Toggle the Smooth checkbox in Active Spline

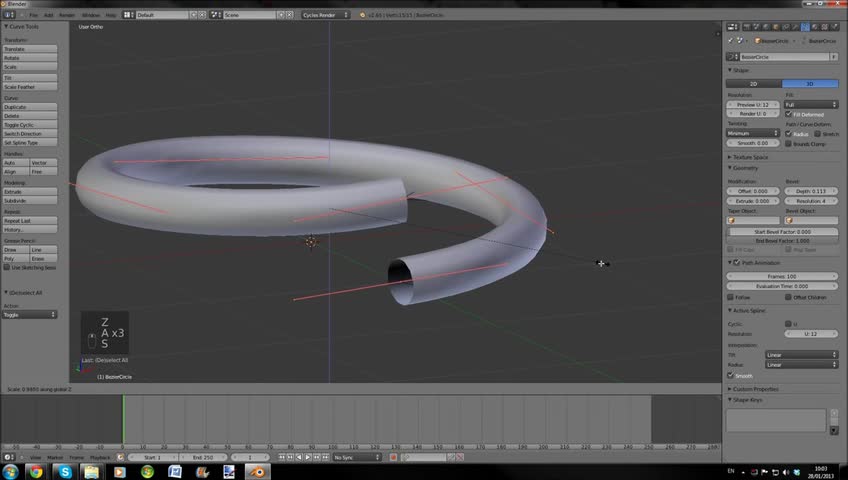[731, 375]
